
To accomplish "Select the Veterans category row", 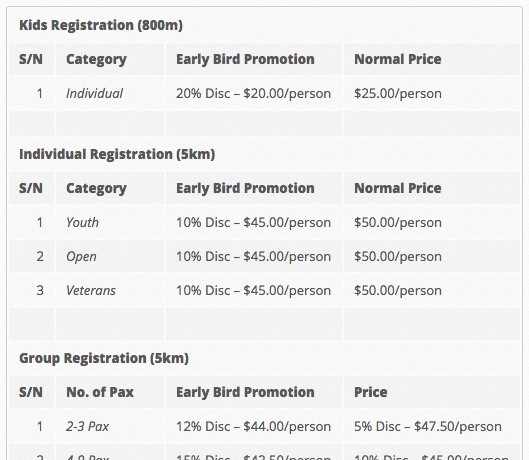I will pyautogui.click(x=264, y=290).
